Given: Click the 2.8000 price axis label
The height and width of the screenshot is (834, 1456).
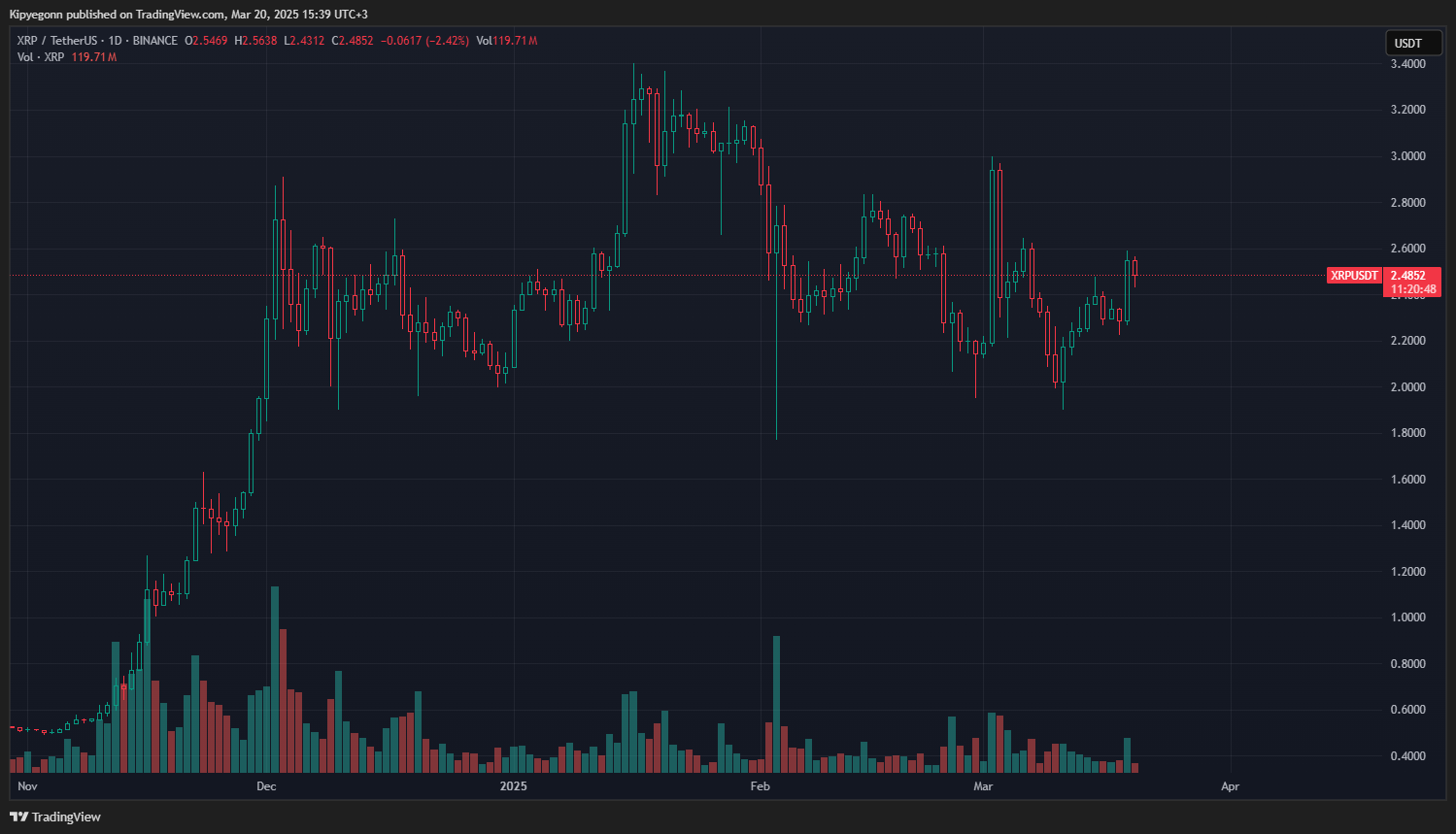Looking at the screenshot, I should 1408,203.
